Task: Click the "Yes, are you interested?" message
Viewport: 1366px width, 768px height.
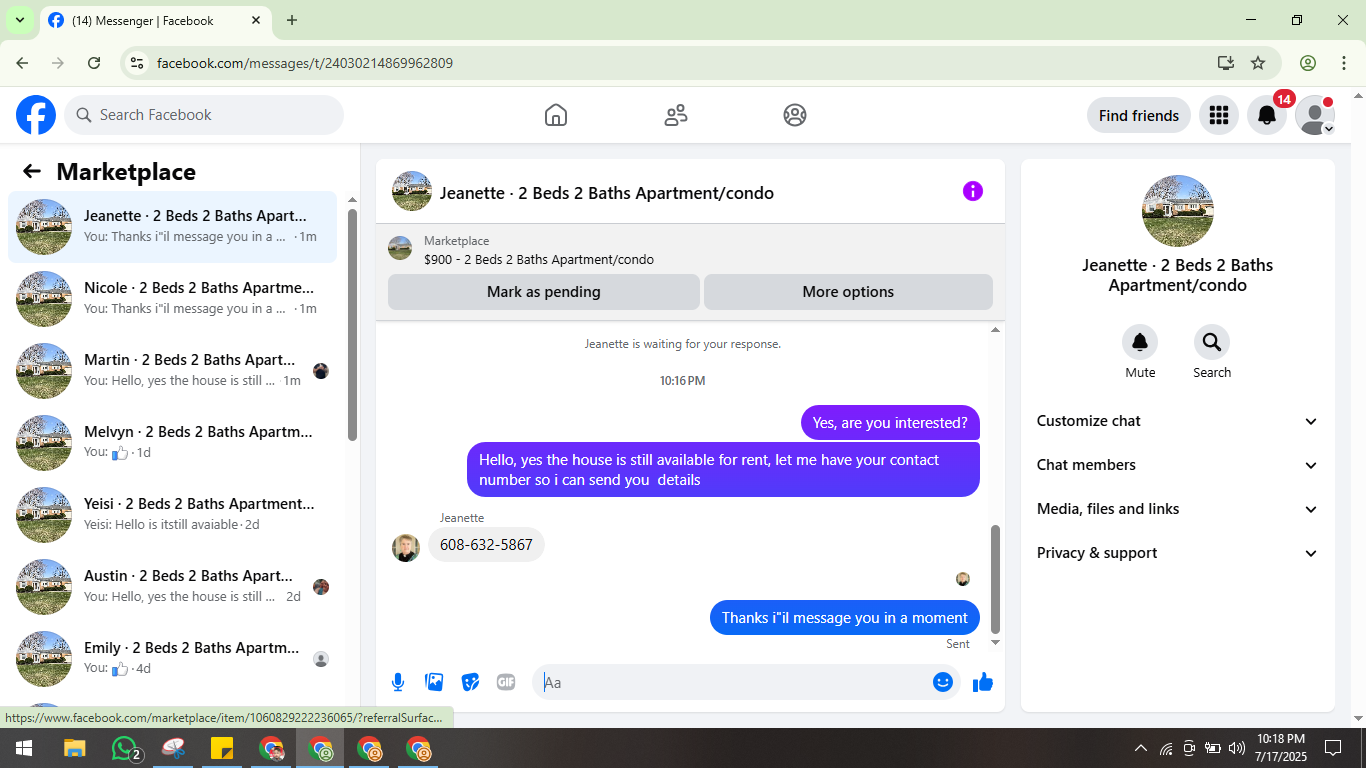Action: [890, 423]
